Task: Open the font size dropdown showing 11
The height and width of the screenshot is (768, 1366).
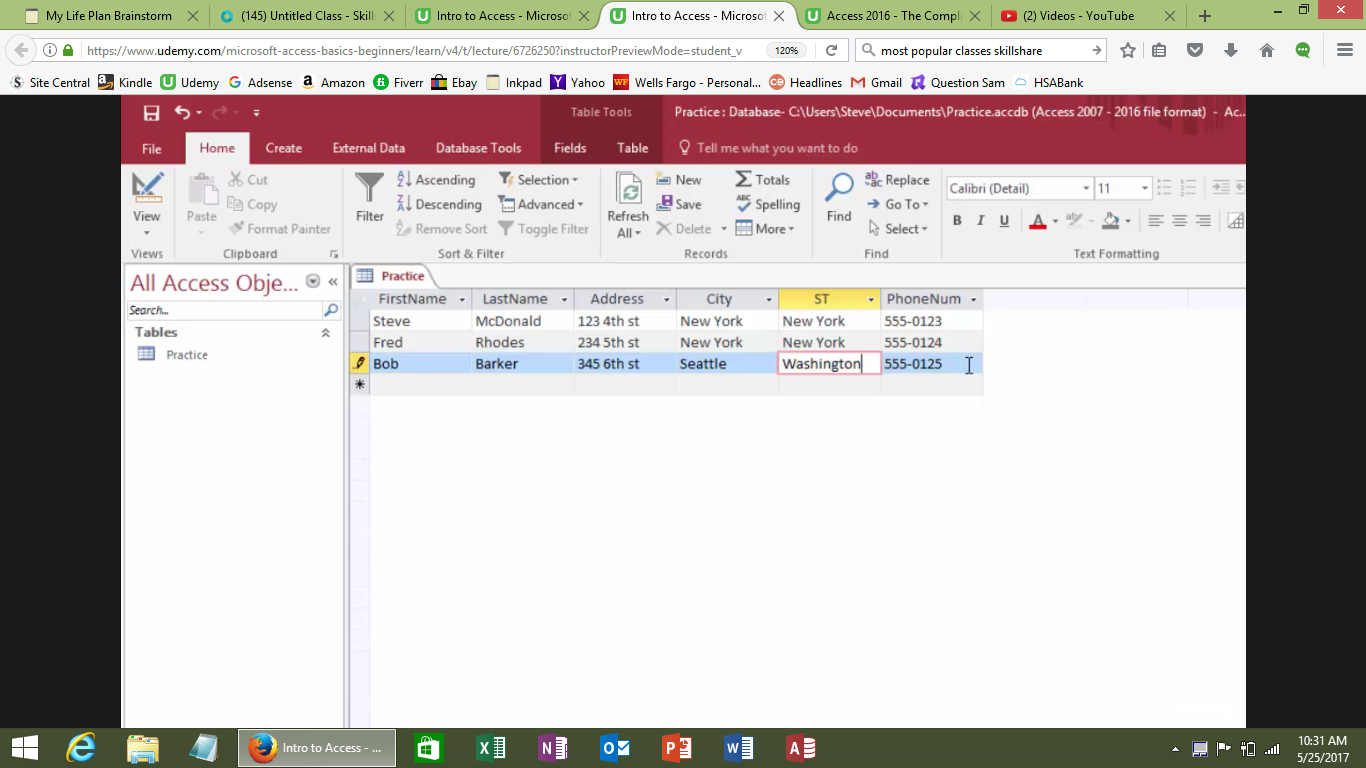Action: click(x=1144, y=188)
